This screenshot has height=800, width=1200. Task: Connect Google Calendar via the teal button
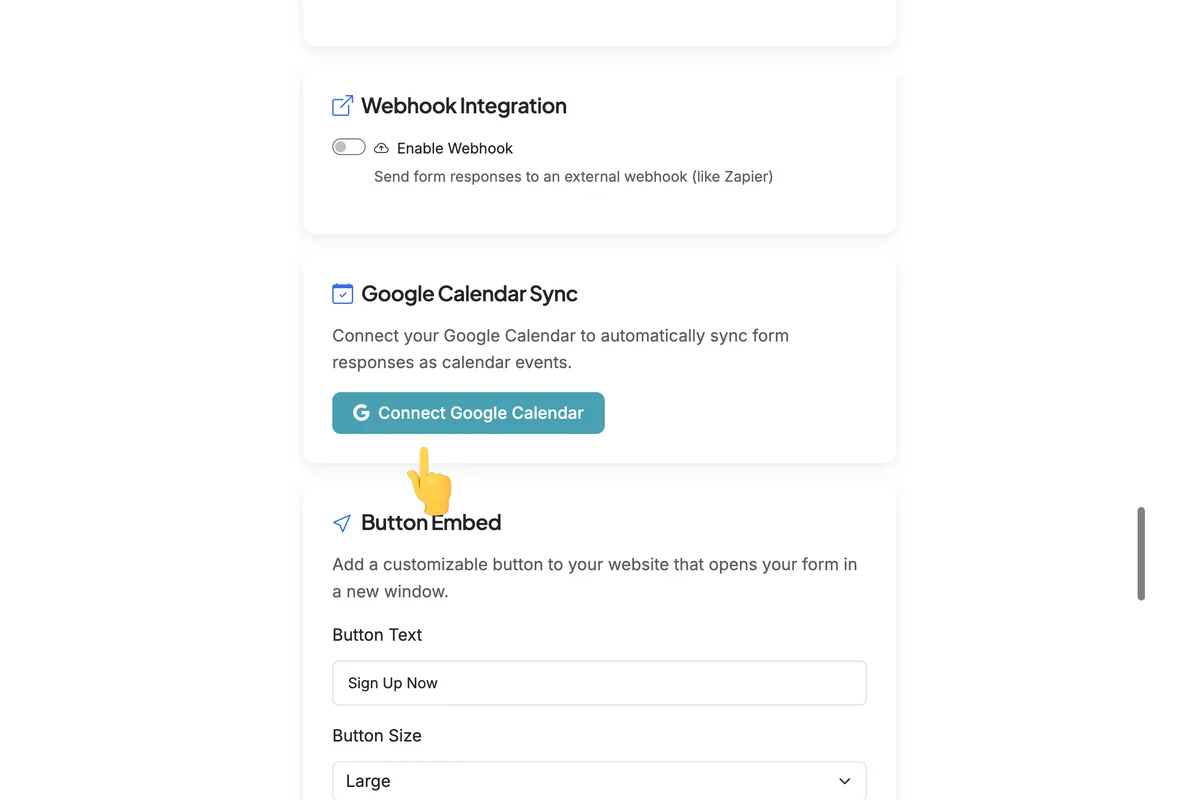tap(468, 413)
